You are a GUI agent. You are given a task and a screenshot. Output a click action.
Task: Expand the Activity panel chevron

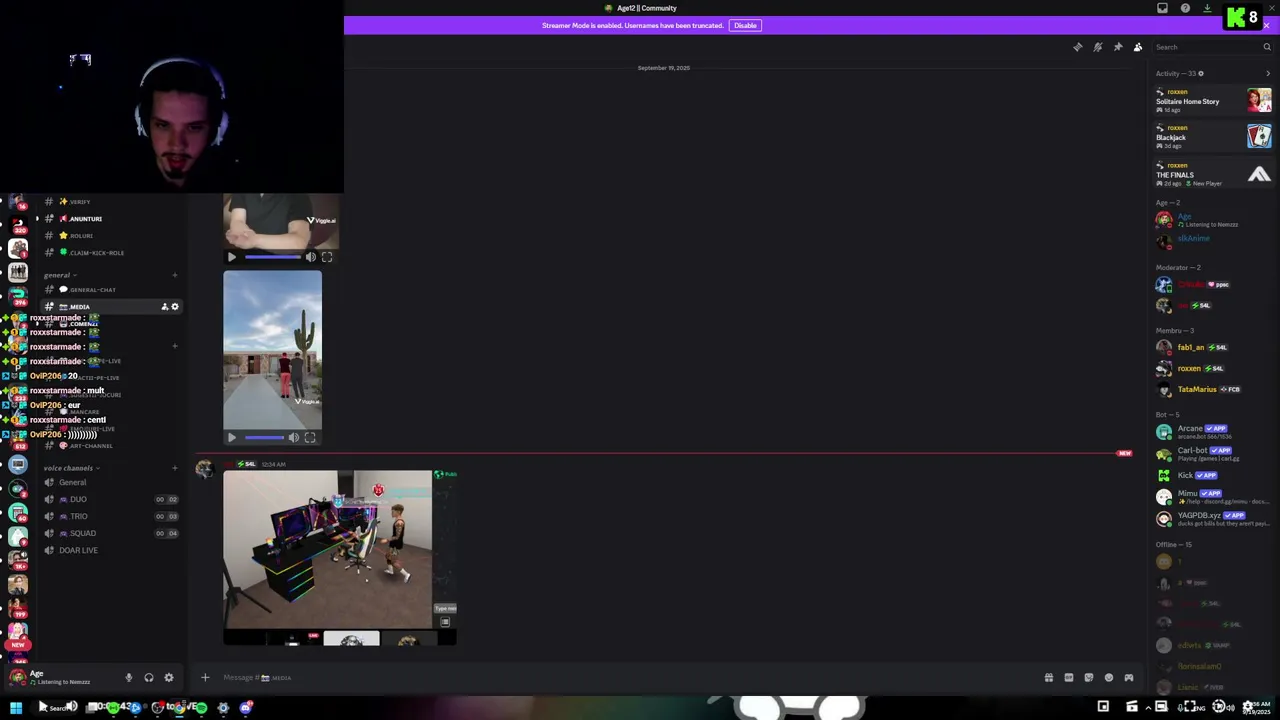pyautogui.click(x=1268, y=73)
